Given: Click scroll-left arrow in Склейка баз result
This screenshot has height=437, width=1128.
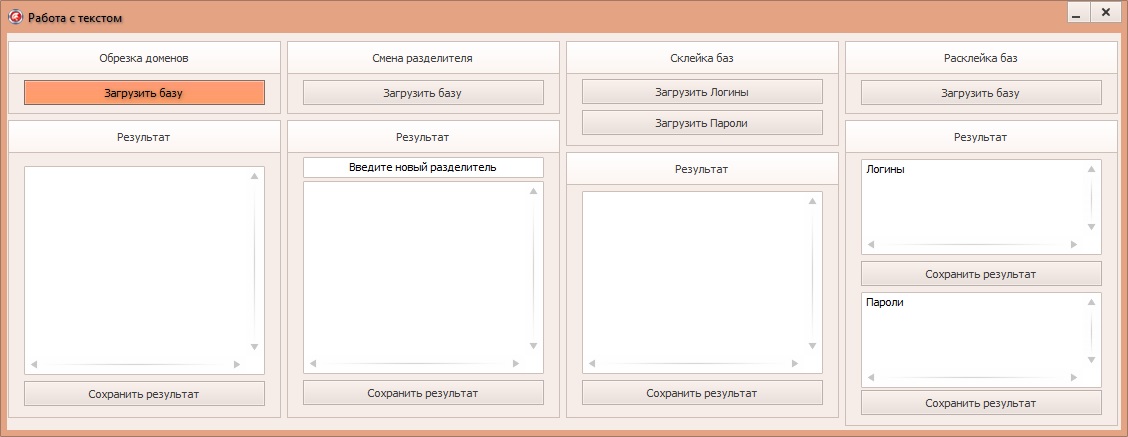Looking at the screenshot, I should click(x=591, y=364).
